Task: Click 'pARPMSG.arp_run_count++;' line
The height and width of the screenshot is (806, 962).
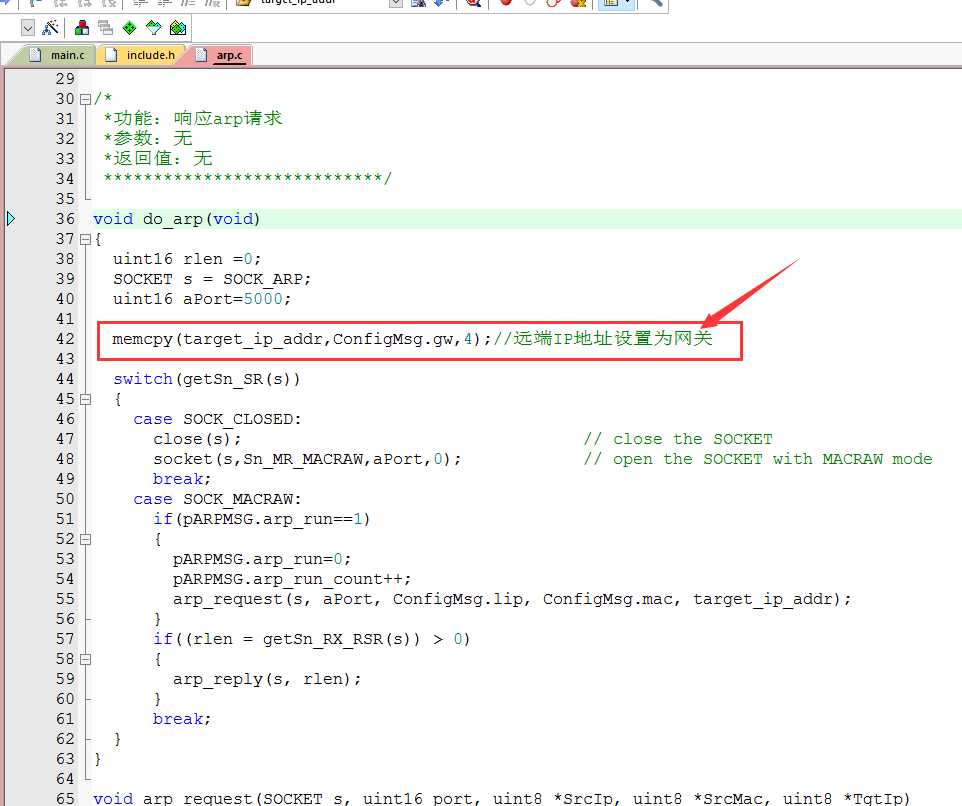Action: tap(292, 579)
